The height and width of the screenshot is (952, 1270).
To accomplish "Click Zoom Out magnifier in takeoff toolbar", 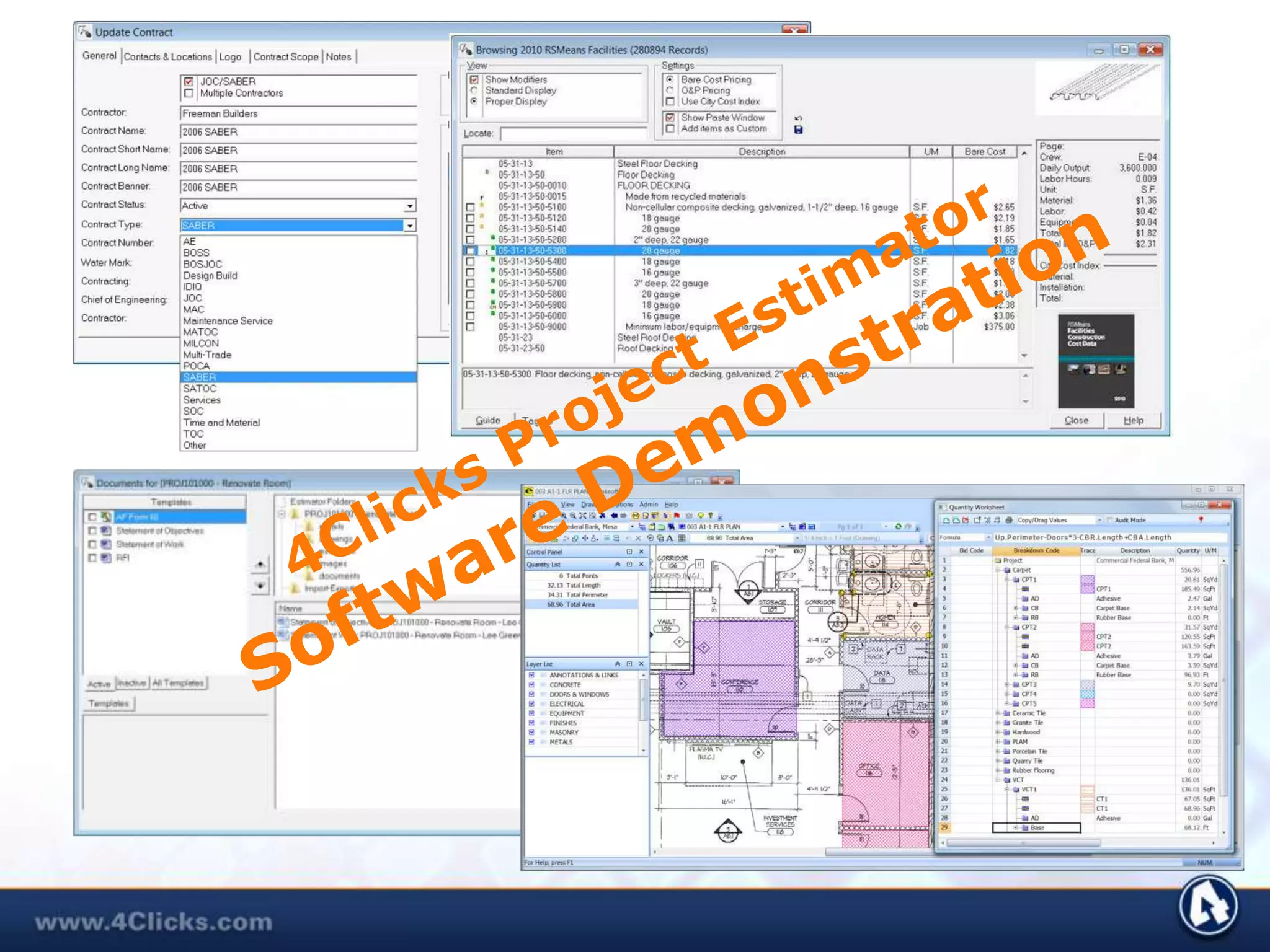I will pyautogui.click(x=573, y=516).
